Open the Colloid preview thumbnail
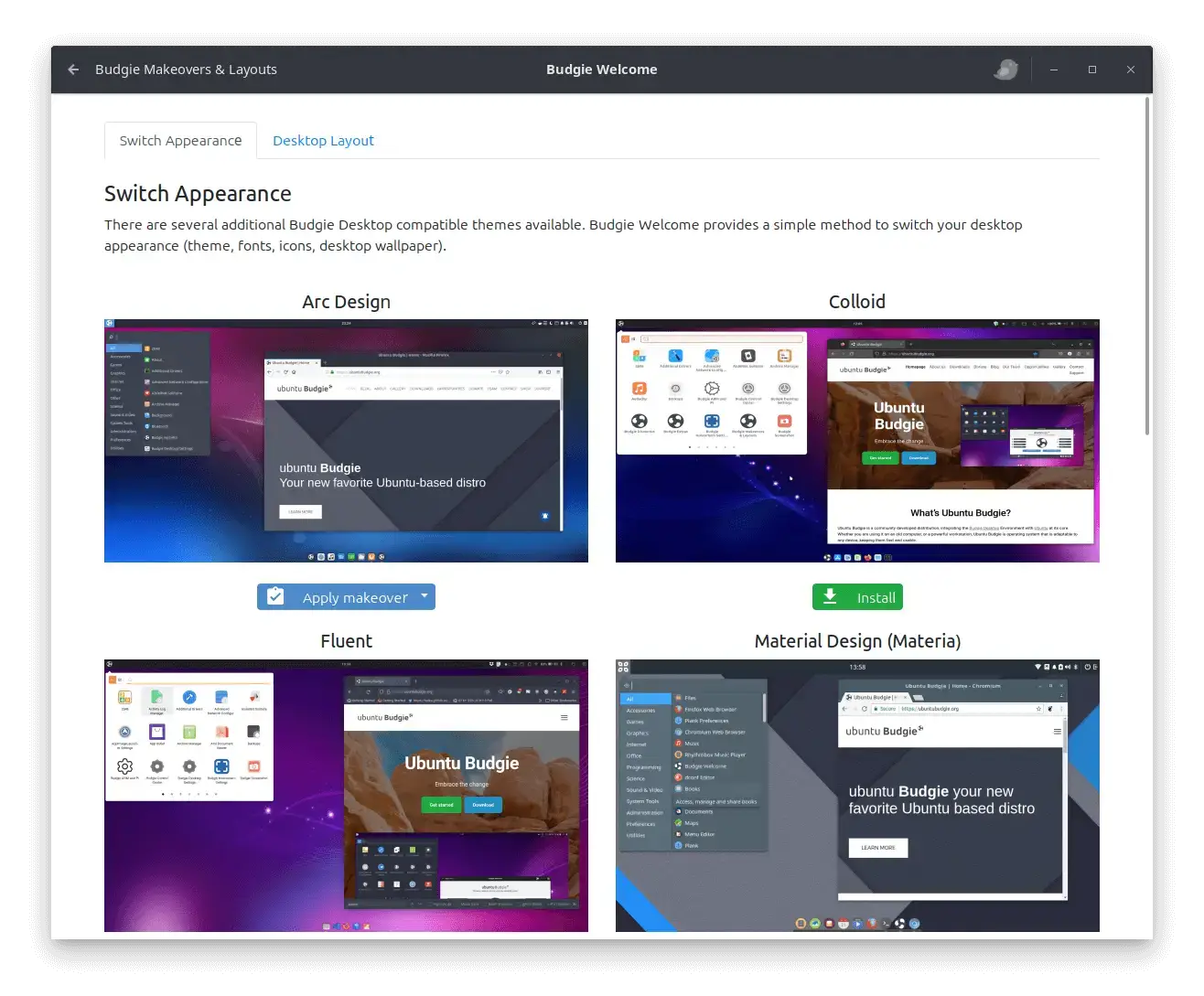This screenshot has height=996, width=1204. point(857,441)
